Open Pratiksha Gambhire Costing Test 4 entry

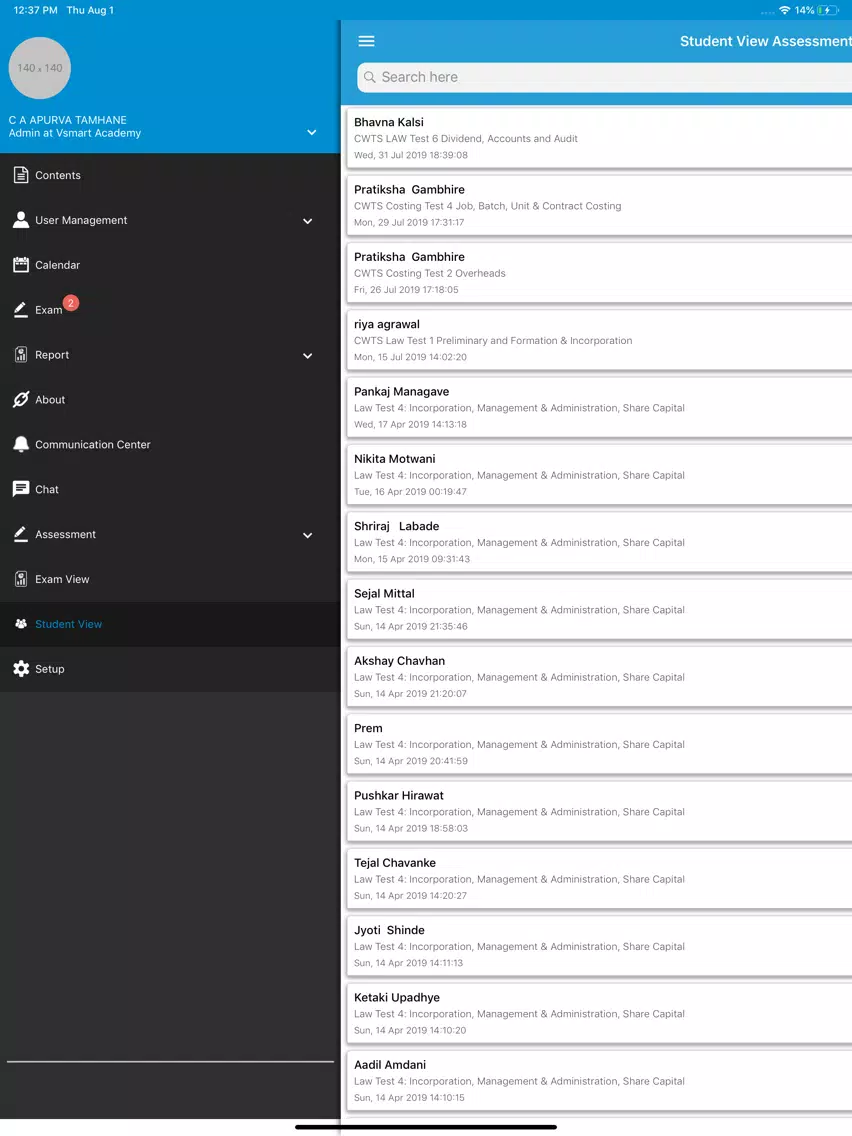[599, 205]
